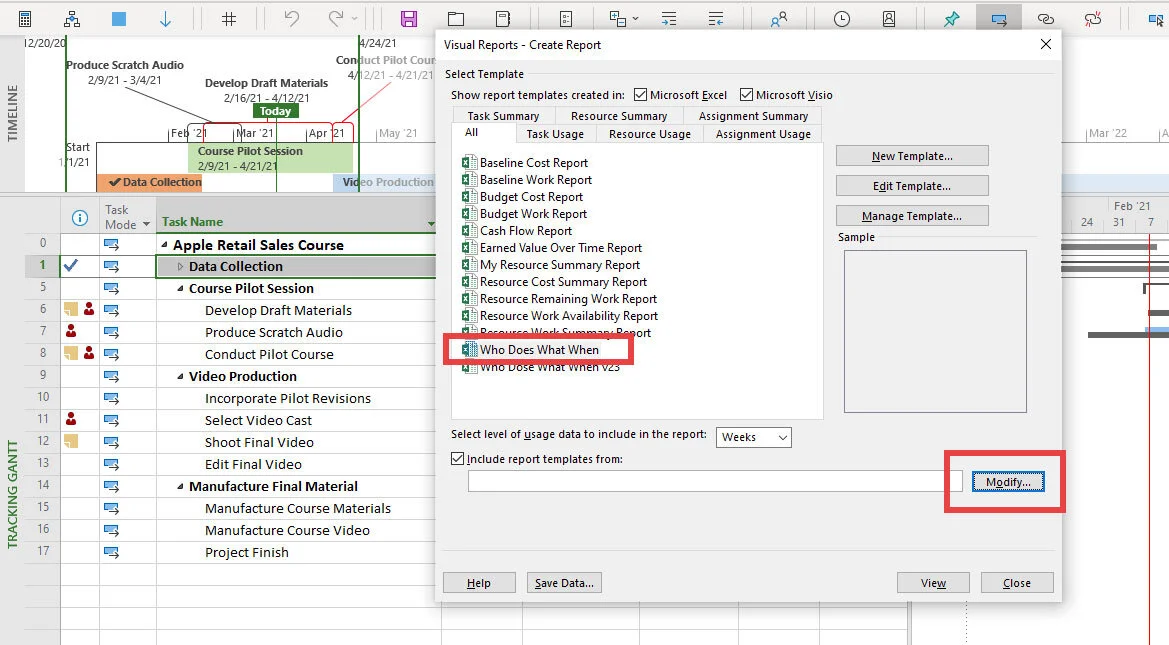Switch to the Task Summary tab
1169x645 pixels.
coord(503,116)
